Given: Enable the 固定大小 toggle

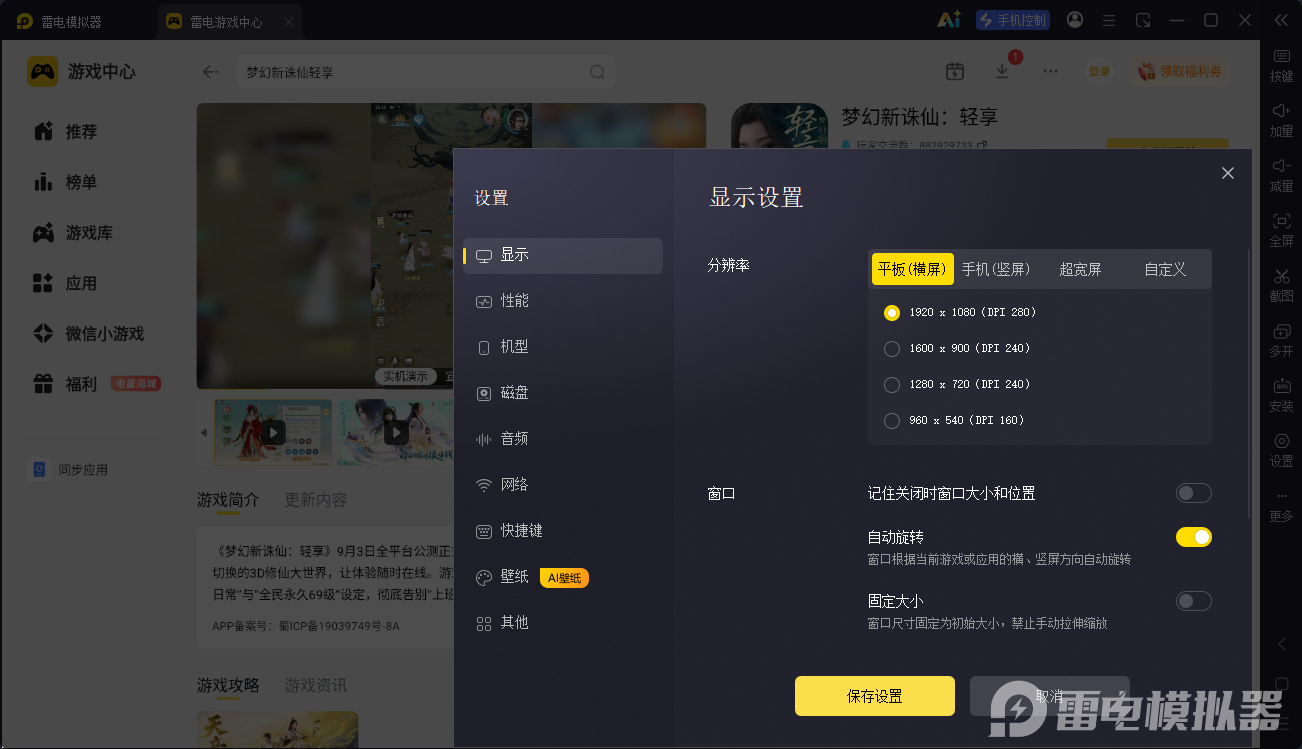Looking at the screenshot, I should [1194, 601].
